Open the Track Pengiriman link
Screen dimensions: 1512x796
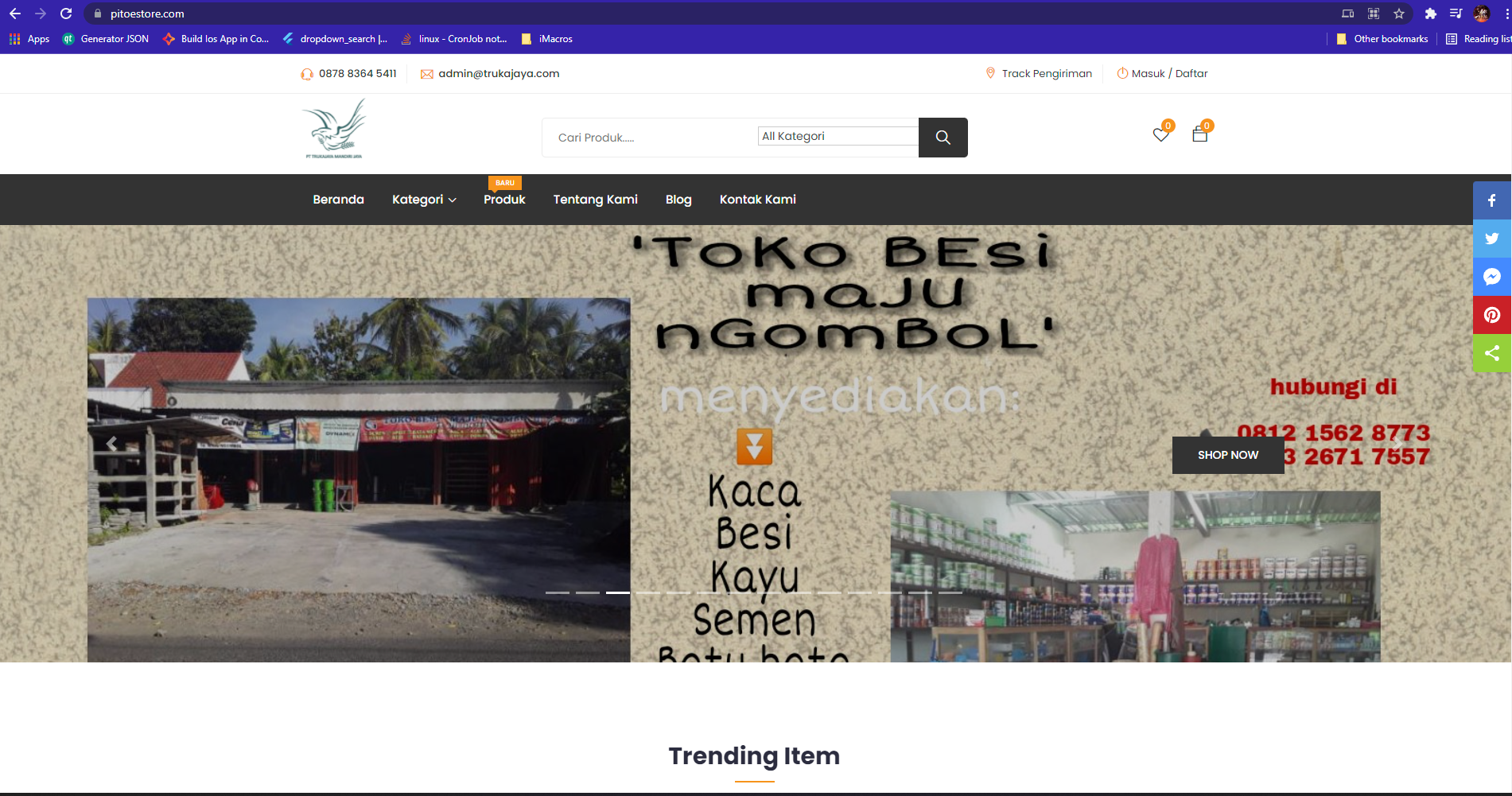pos(1046,73)
